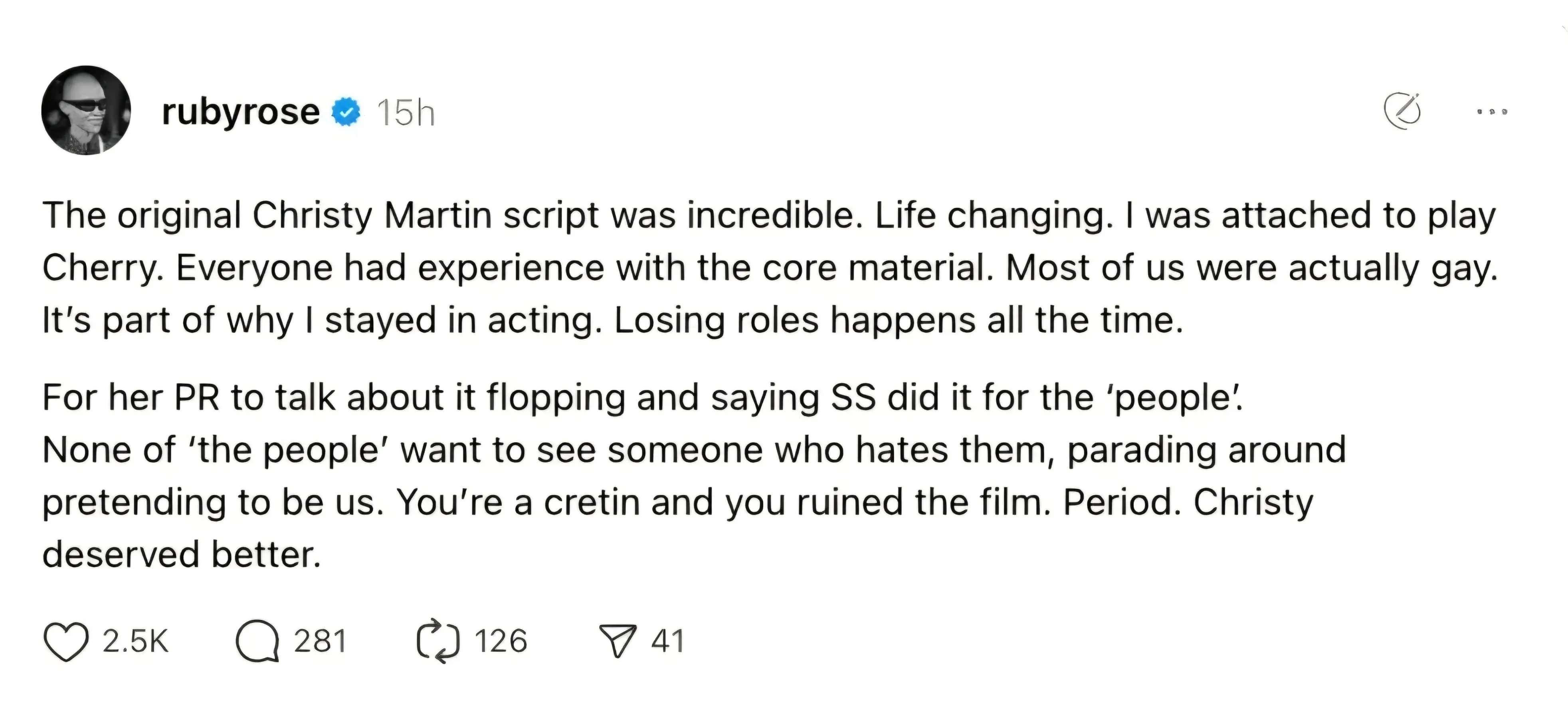Viewport: 1568px width, 703px height.
Task: Click the line "It's part of why I stayed"
Action: point(612,320)
